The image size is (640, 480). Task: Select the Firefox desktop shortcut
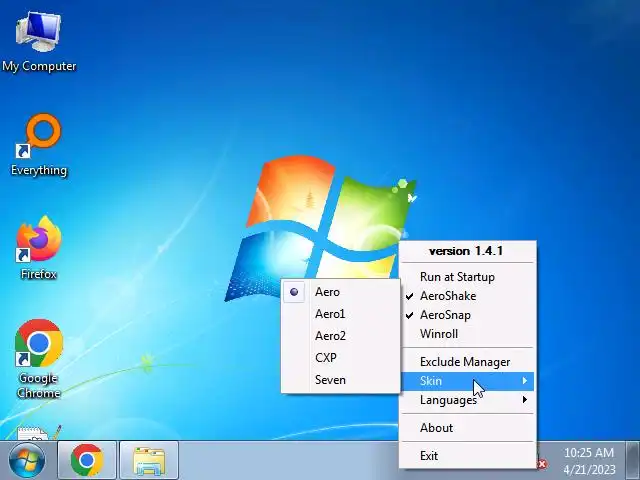(x=39, y=248)
